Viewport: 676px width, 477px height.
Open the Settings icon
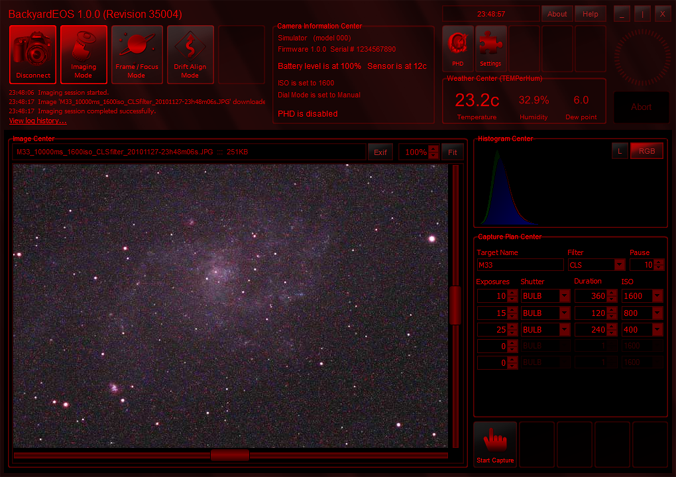click(491, 47)
